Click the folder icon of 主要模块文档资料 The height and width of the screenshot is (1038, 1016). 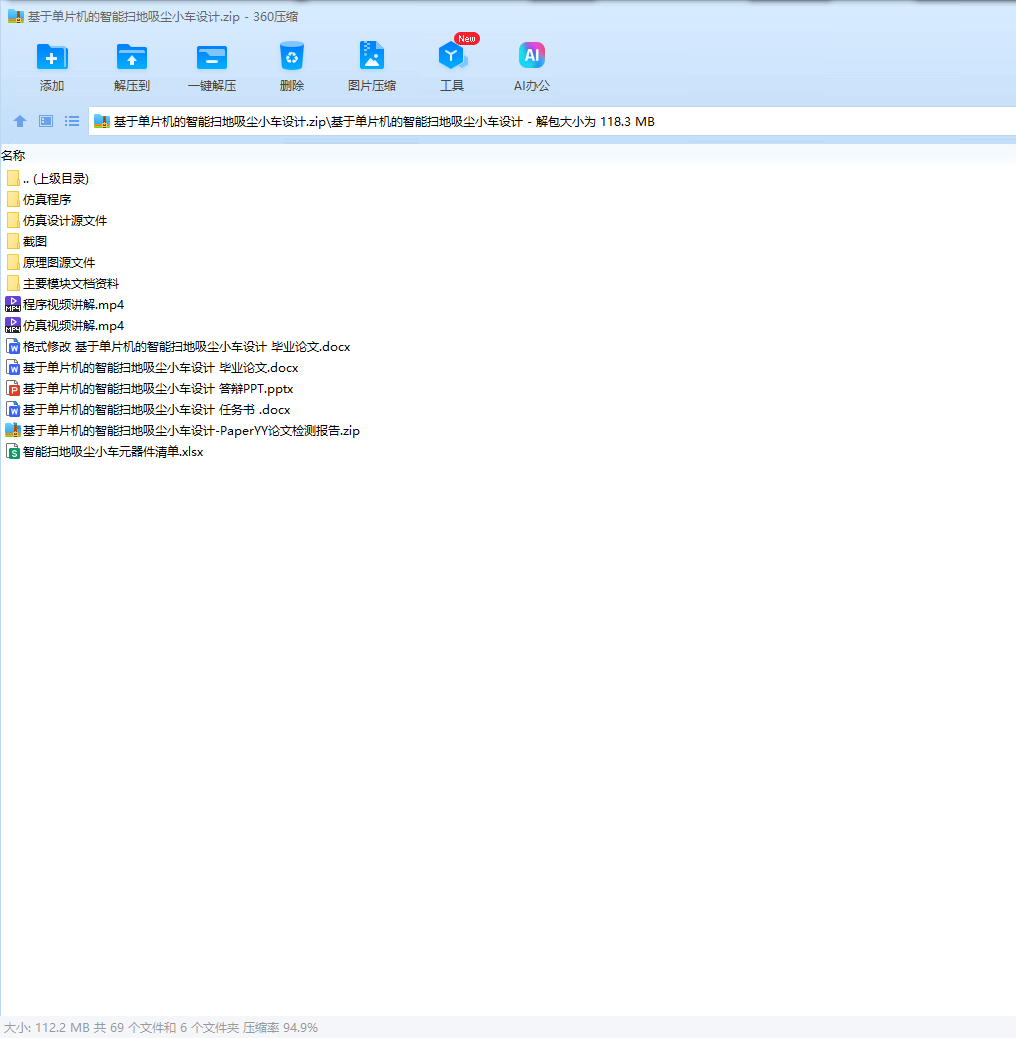click(x=13, y=283)
